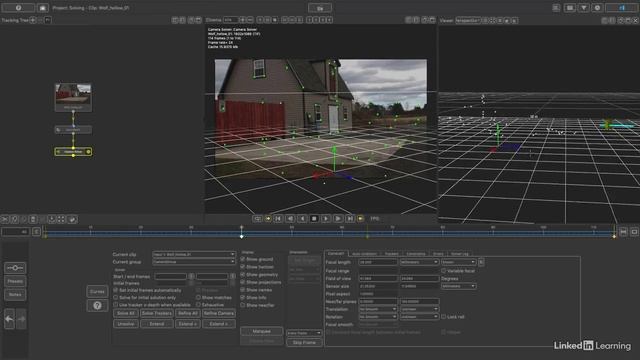640x360 pixels.
Task: Enable Variable focal checkbox
Action: point(443,271)
